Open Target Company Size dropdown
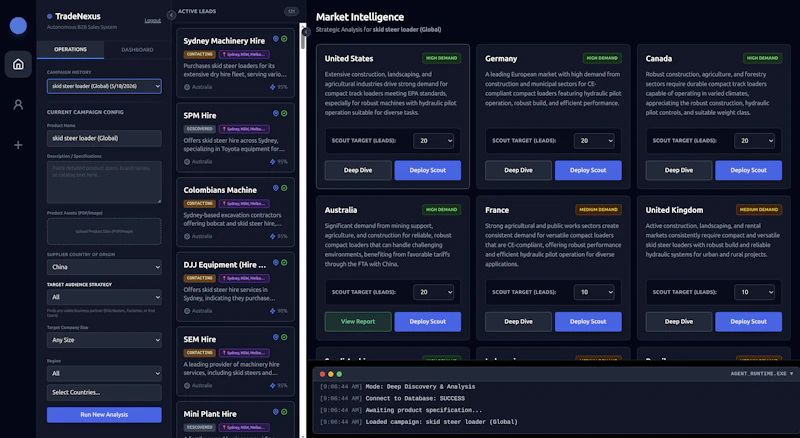This screenshot has height=438, width=800. click(104, 340)
